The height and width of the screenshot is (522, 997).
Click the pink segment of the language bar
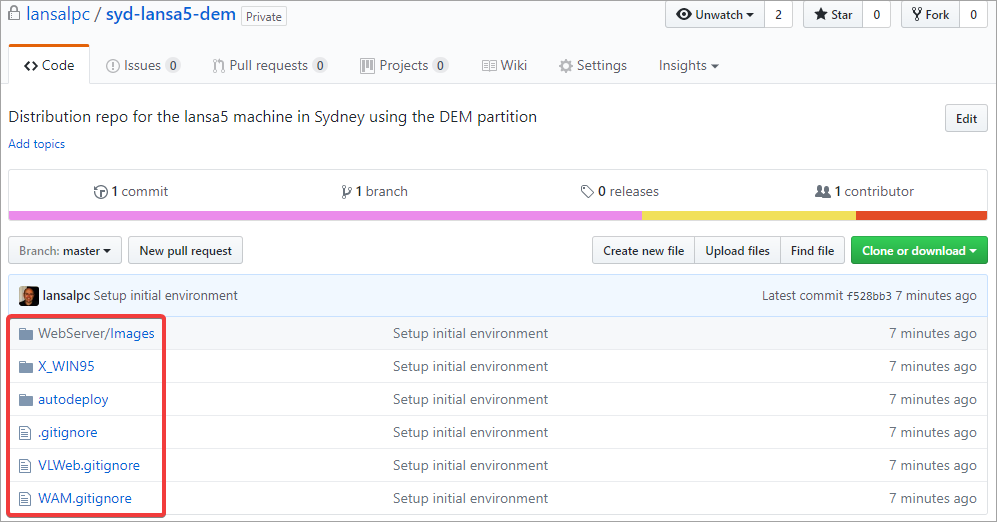point(325,215)
